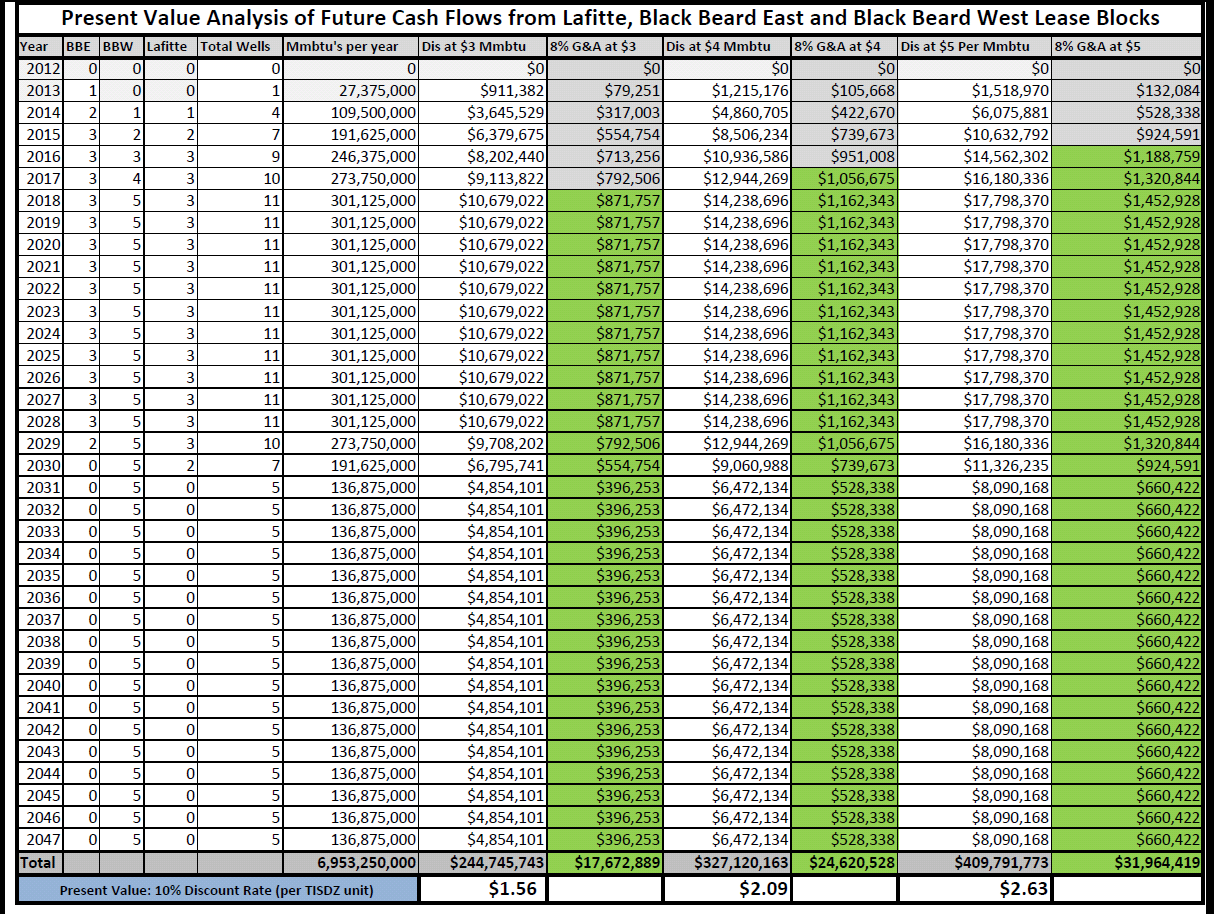Click the cell '$871,757' in row 2022
The height and width of the screenshot is (914, 1214).
pos(605,289)
